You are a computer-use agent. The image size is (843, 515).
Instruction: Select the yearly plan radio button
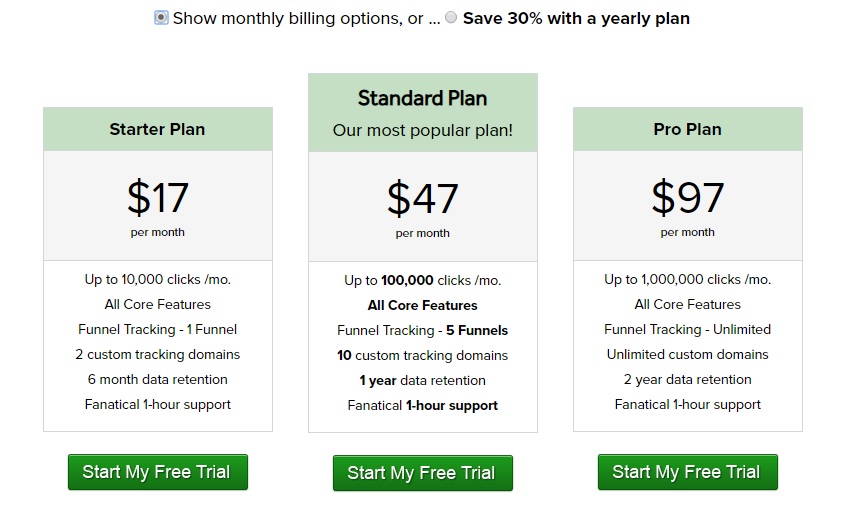(451, 18)
